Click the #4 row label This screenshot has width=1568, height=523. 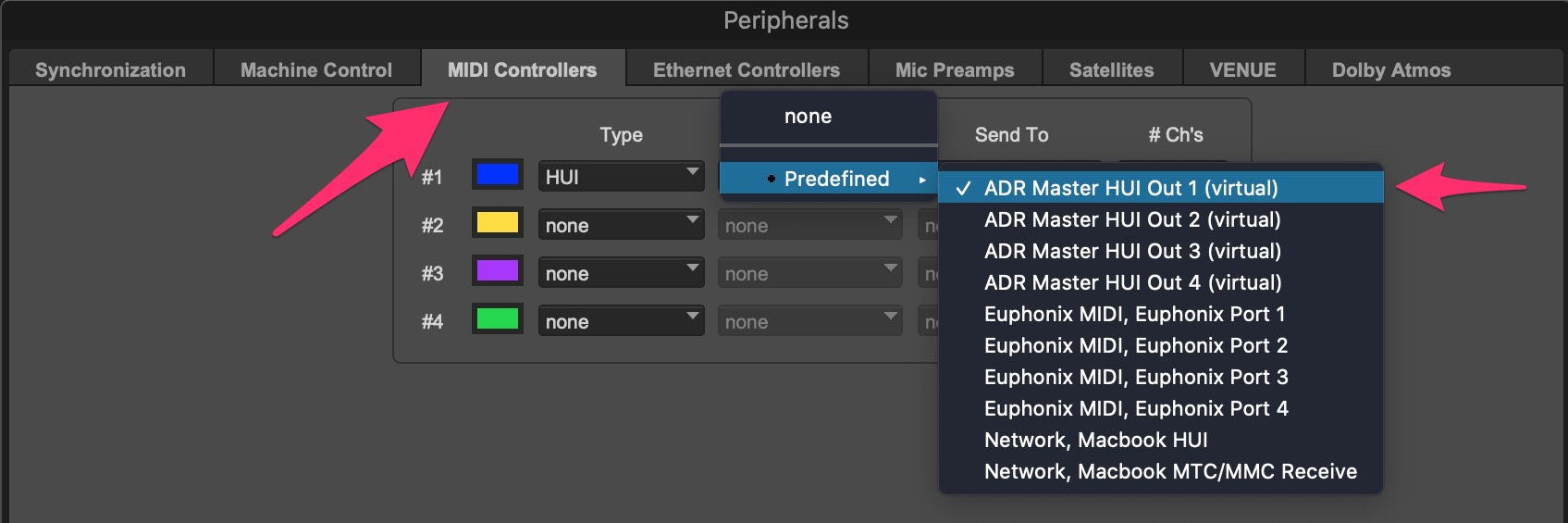click(432, 321)
